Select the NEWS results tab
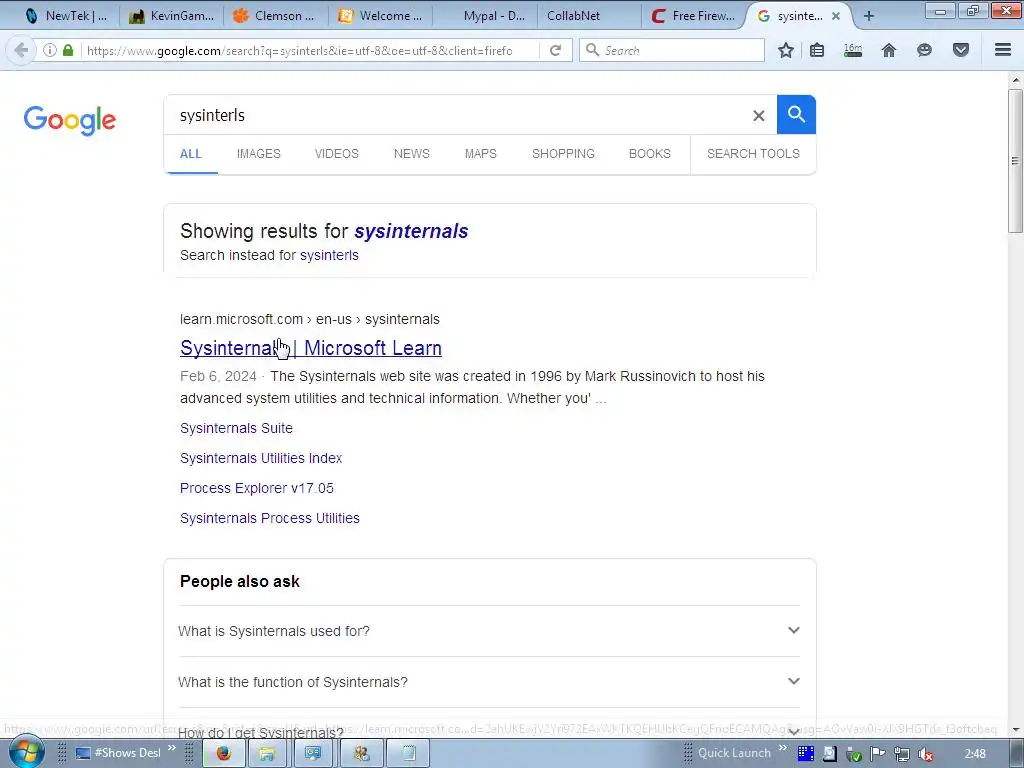The image size is (1024, 768). pos(411,154)
